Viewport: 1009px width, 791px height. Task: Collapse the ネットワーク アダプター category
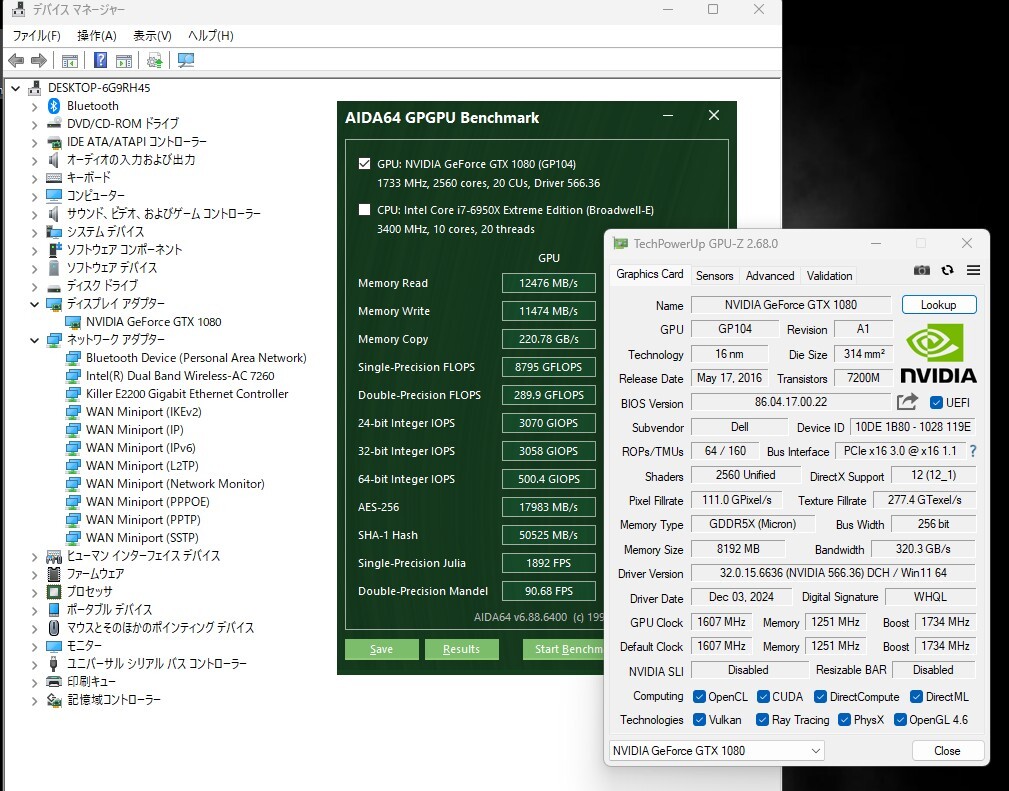click(35, 340)
